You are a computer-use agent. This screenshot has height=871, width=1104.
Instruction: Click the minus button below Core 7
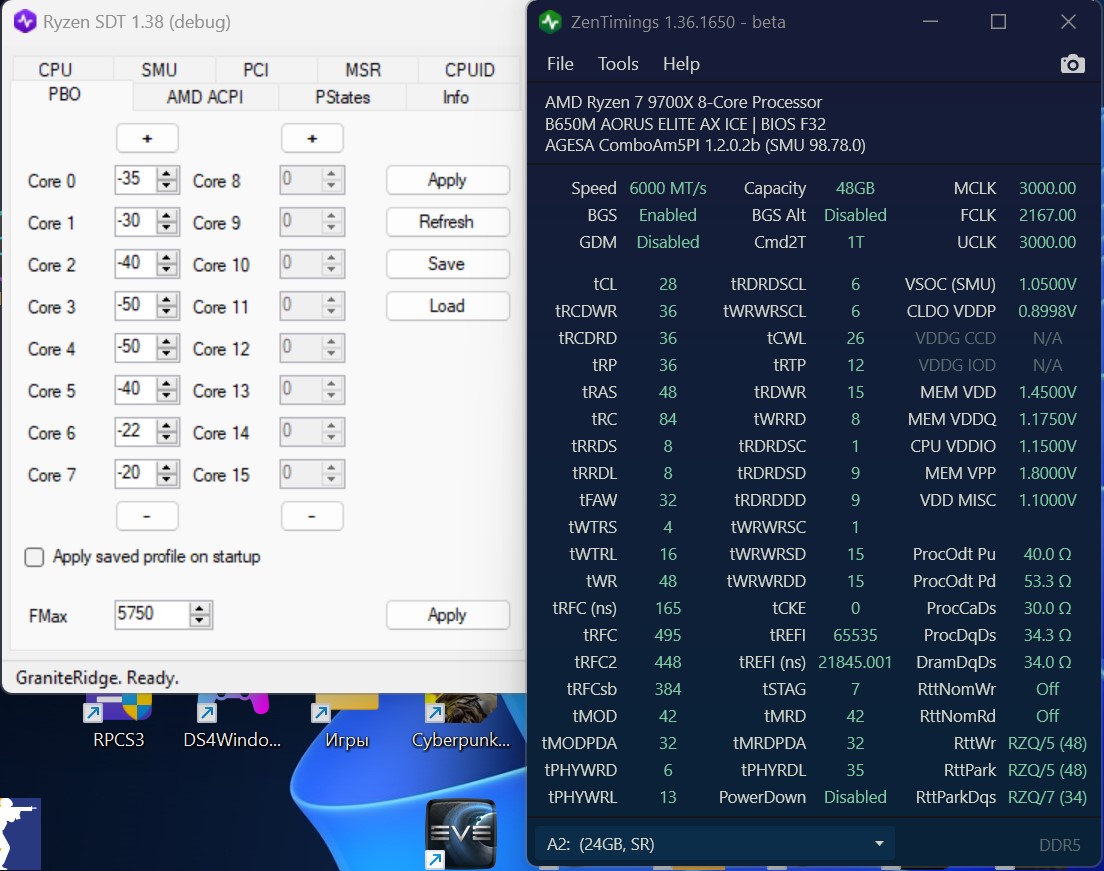(x=147, y=516)
